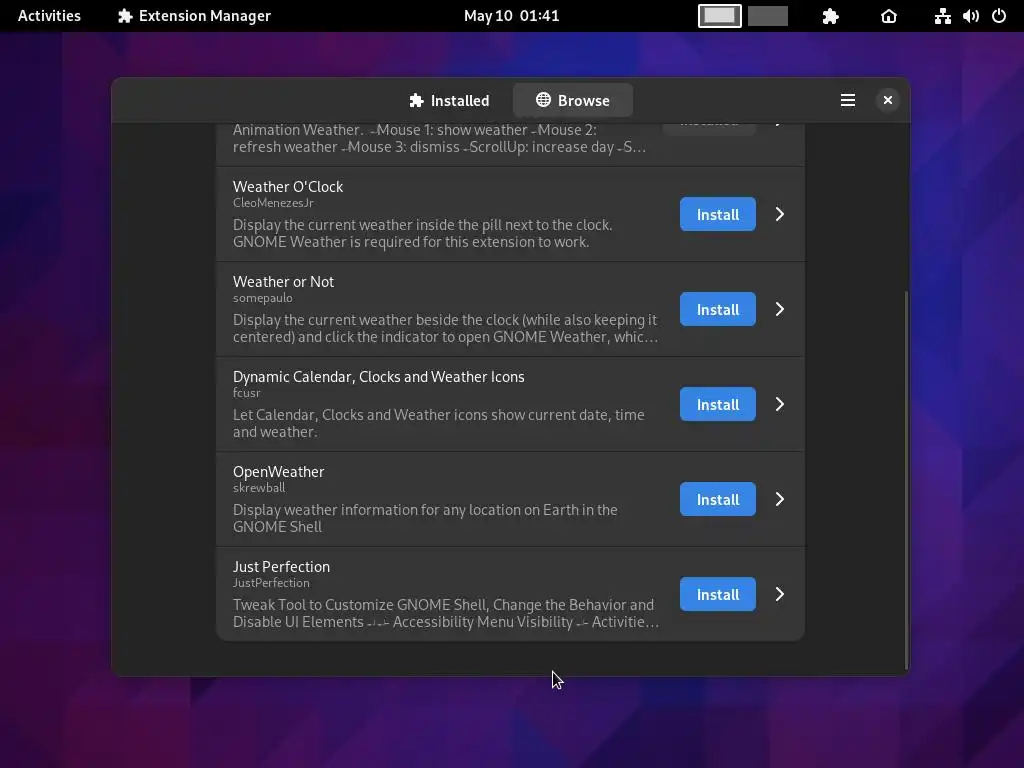Click the home icon in top bar
The height and width of the screenshot is (768, 1024).
pyautogui.click(x=889, y=16)
